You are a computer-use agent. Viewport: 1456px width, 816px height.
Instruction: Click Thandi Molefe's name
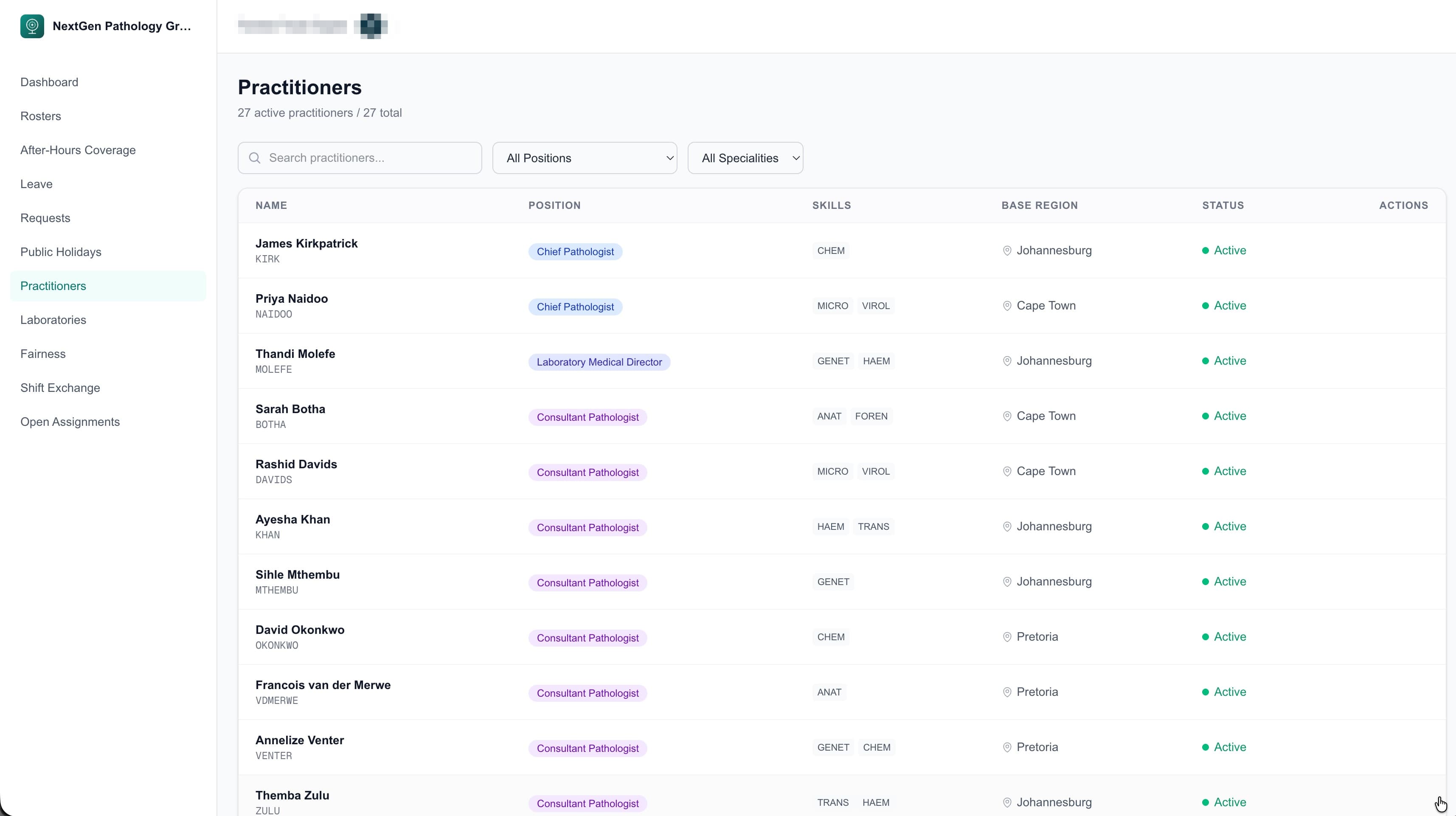click(x=295, y=354)
